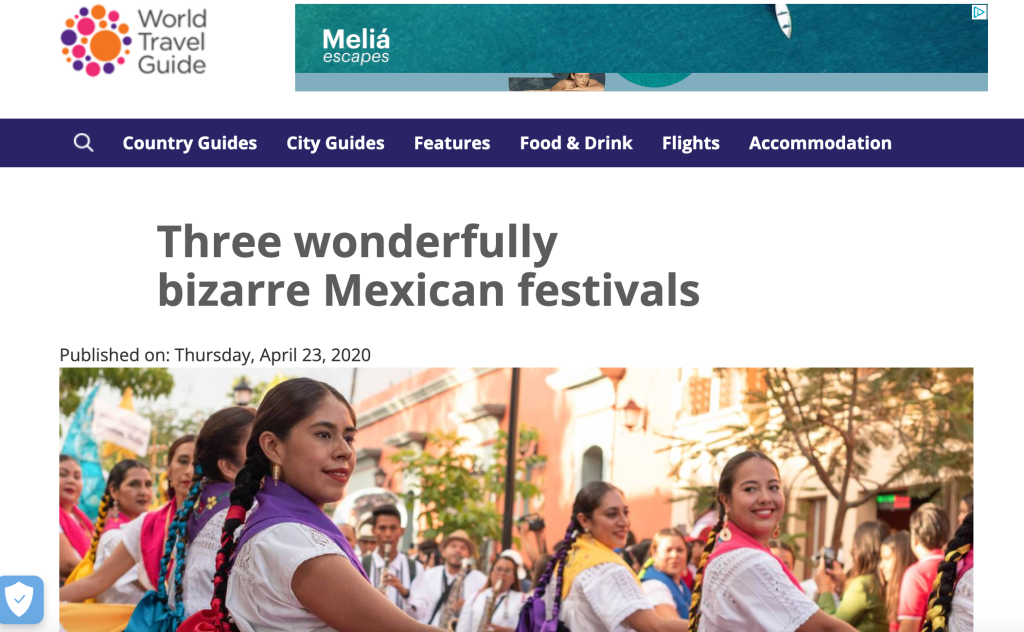This screenshot has height=632, width=1024.
Task: Click the Meliá escapes banner ad
Action: pyautogui.click(x=641, y=48)
